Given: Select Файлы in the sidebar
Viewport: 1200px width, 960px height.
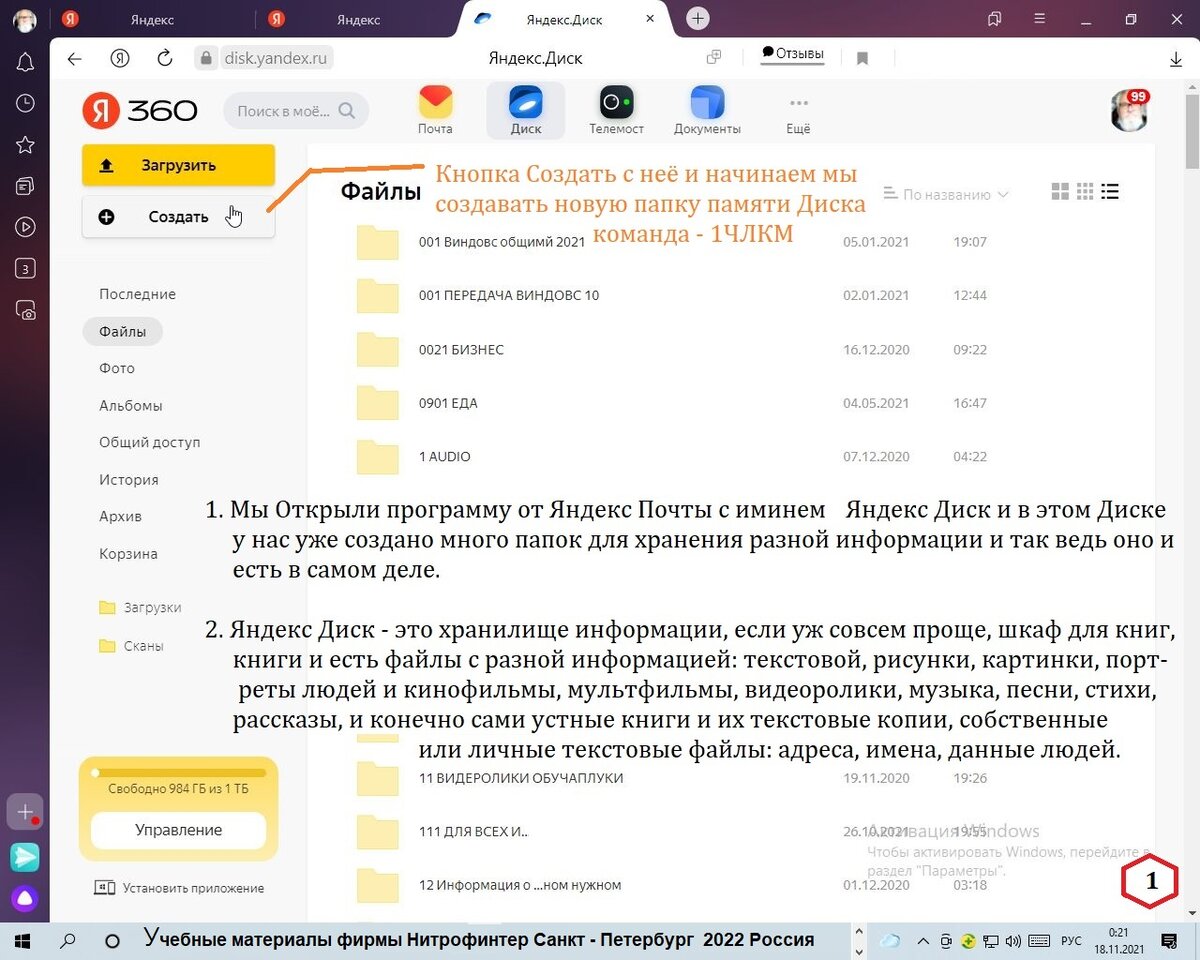Looking at the screenshot, I should pos(122,331).
